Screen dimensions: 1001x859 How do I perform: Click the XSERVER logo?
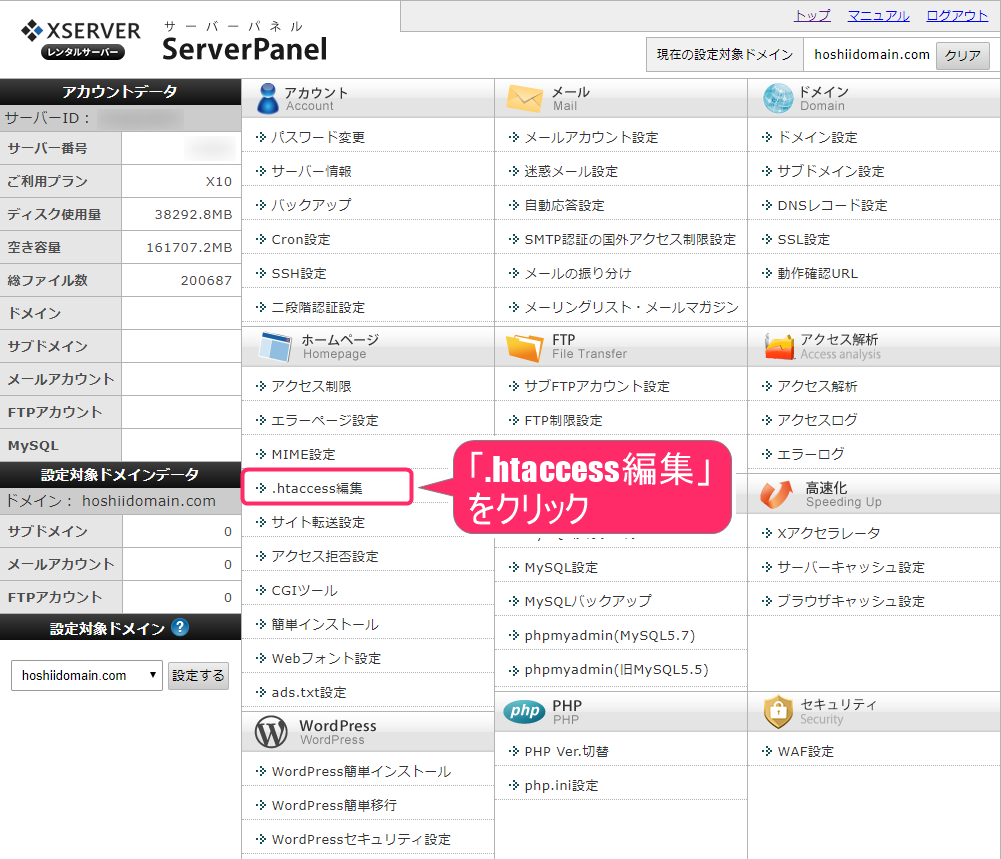81,40
